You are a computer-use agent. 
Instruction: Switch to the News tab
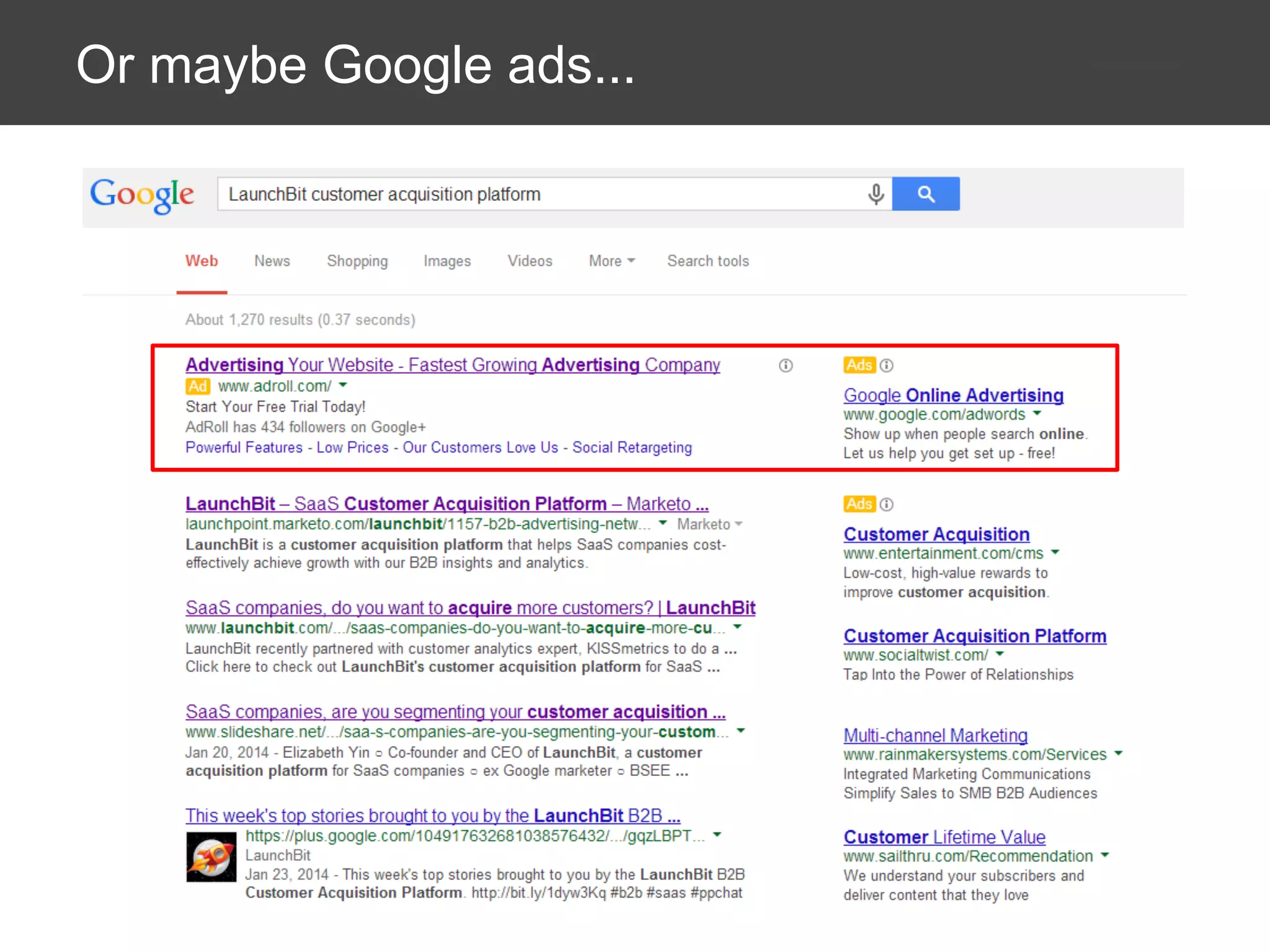tap(272, 261)
